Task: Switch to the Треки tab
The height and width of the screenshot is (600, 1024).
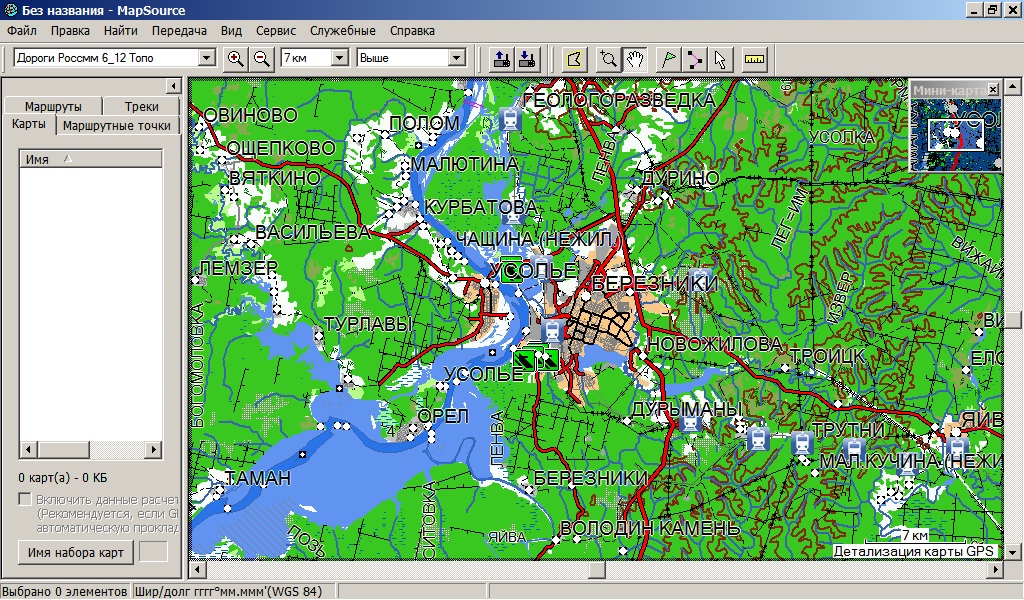Action: tap(142, 106)
